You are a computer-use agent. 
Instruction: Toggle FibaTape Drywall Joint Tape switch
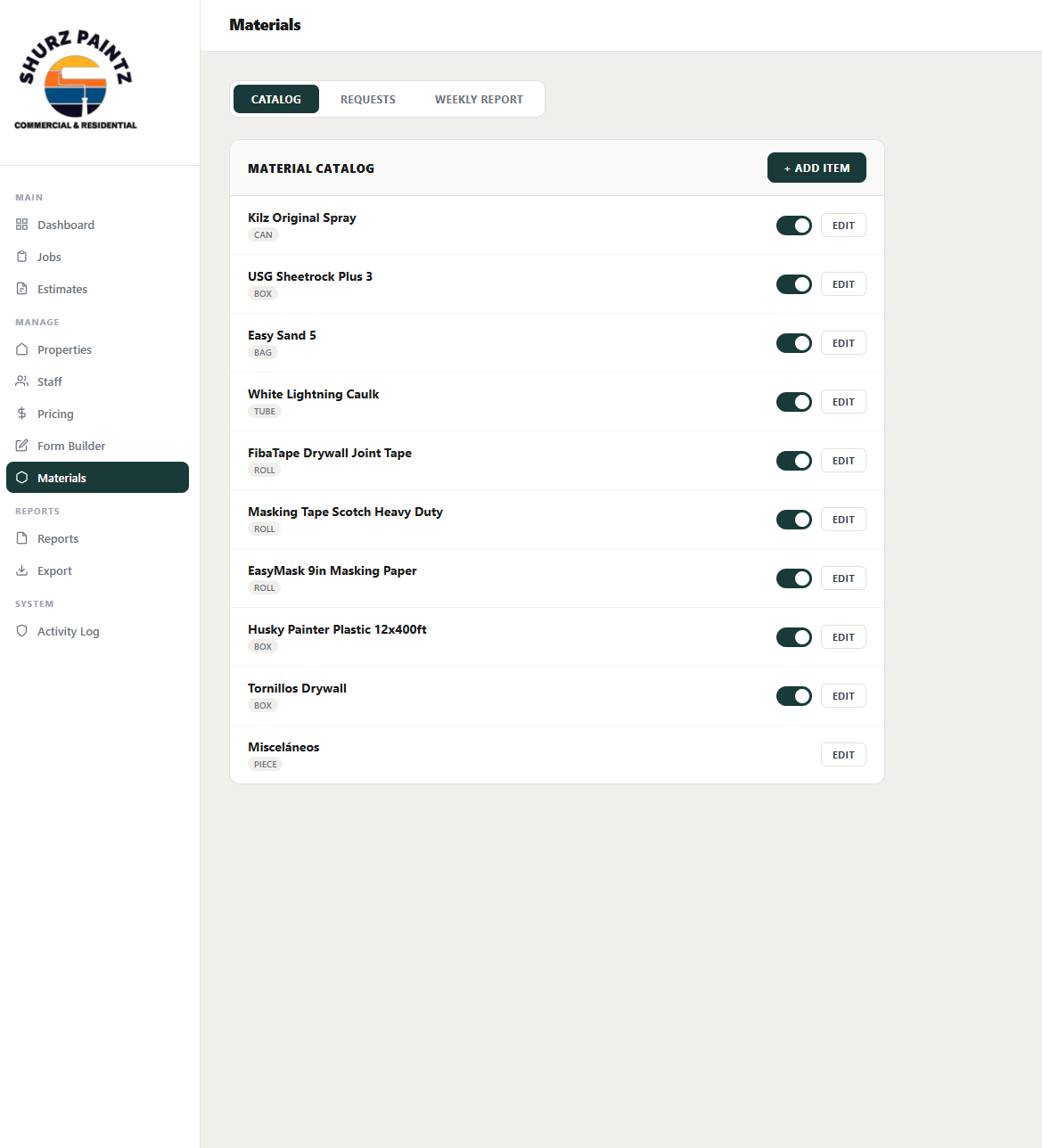click(794, 461)
